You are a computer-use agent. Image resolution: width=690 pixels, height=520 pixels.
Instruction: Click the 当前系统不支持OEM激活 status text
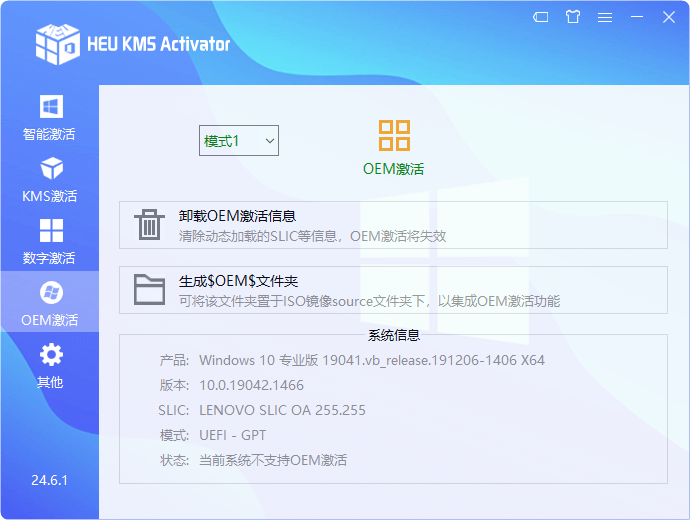273,460
